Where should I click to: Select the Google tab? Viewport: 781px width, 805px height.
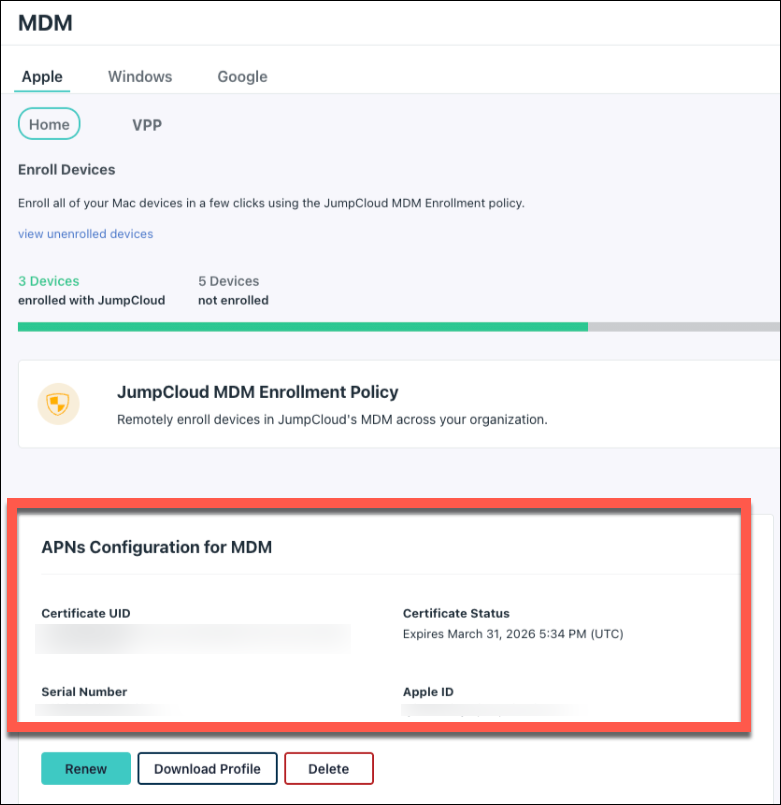[242, 77]
